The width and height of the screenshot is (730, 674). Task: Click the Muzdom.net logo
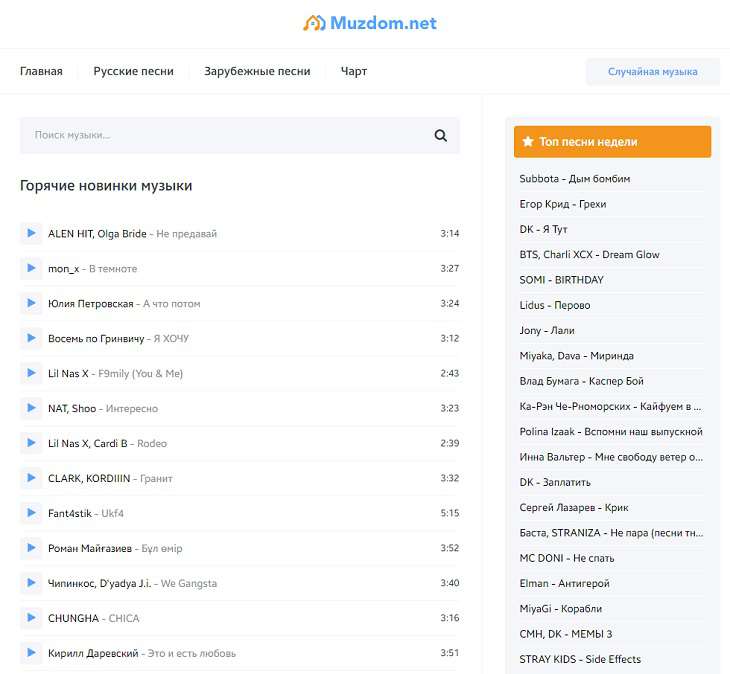pyautogui.click(x=370, y=23)
